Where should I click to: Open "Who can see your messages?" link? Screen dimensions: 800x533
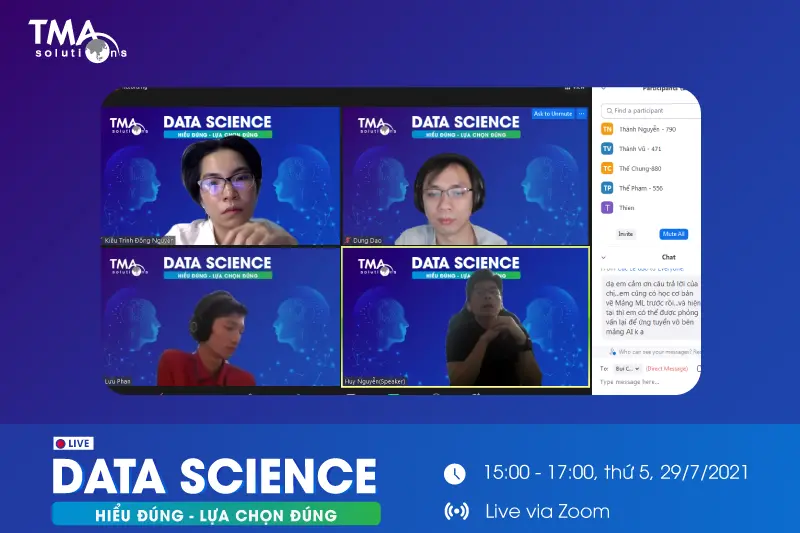pos(657,352)
